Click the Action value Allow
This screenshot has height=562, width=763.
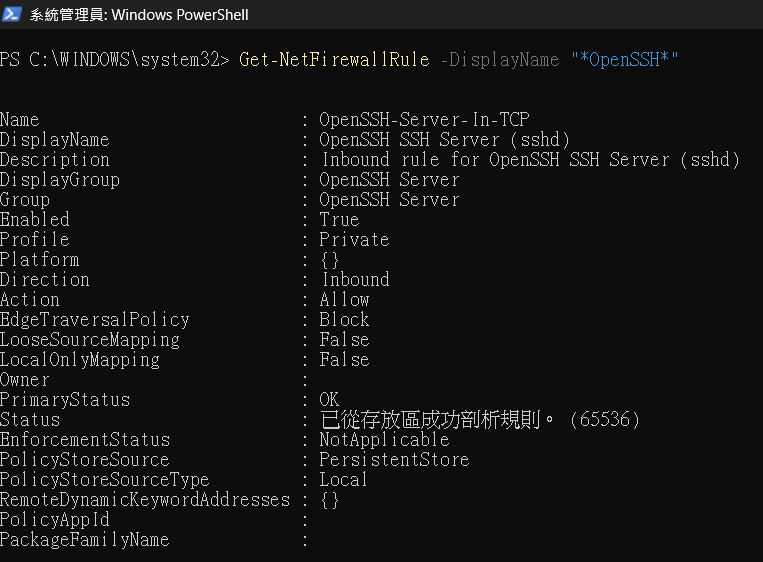pyautogui.click(x=344, y=300)
